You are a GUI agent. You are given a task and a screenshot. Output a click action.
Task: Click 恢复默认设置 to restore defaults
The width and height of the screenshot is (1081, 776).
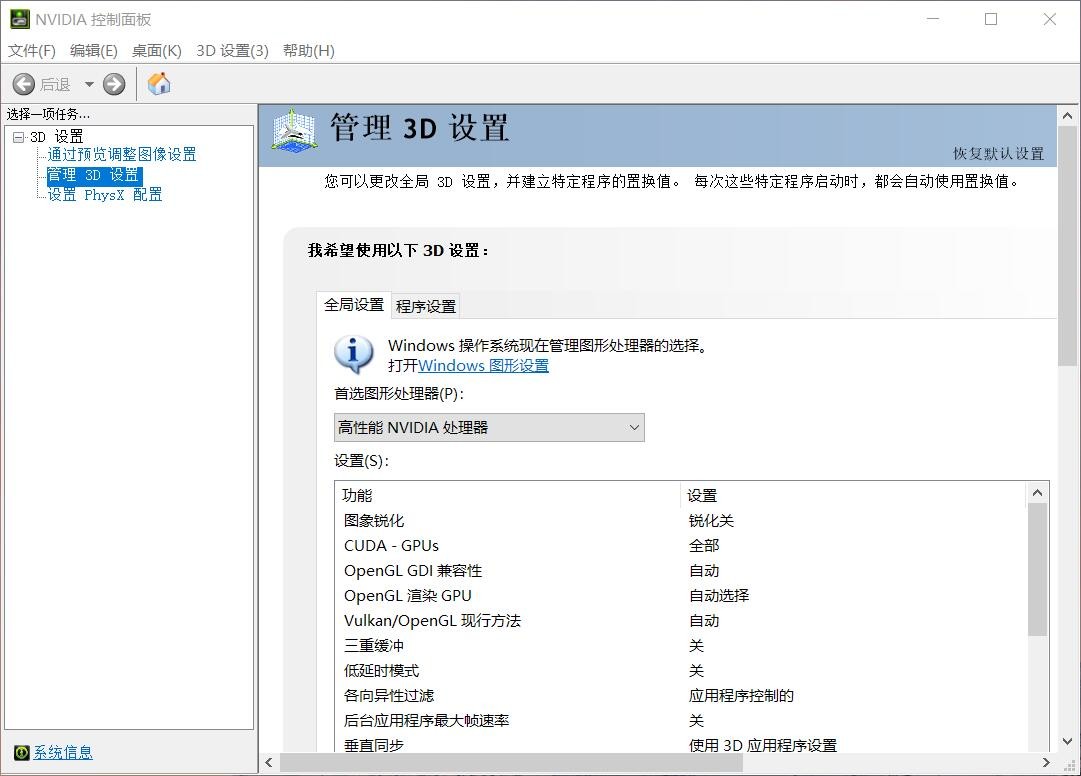point(998,154)
